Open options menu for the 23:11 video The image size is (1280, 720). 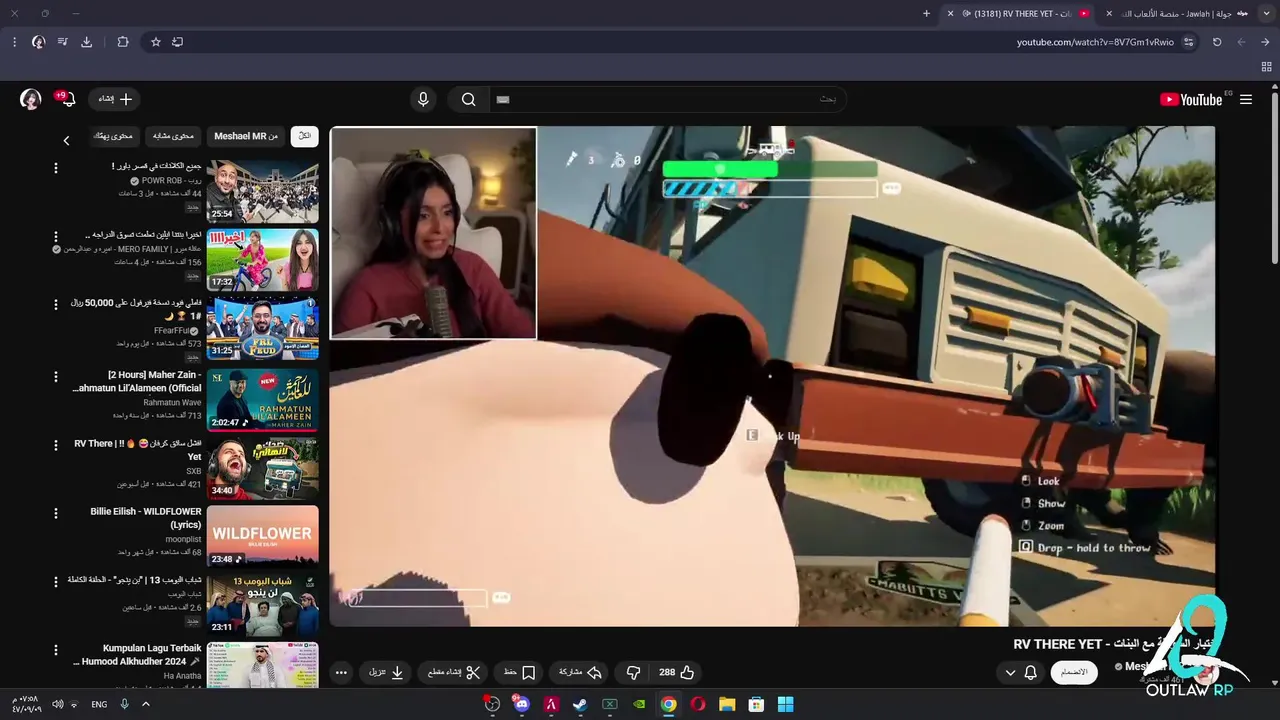click(56, 581)
